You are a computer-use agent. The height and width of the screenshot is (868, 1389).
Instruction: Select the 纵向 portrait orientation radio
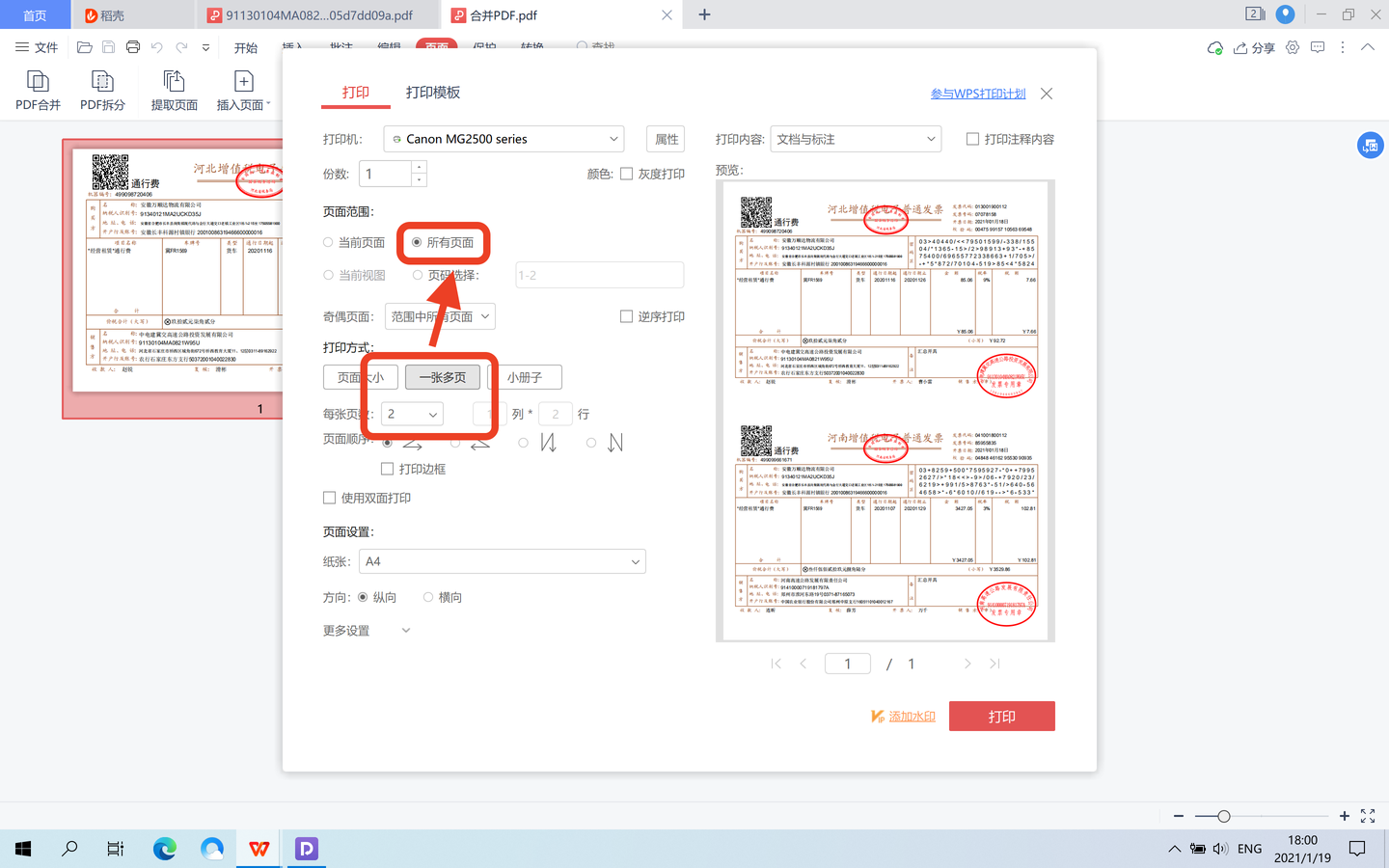[x=363, y=597]
